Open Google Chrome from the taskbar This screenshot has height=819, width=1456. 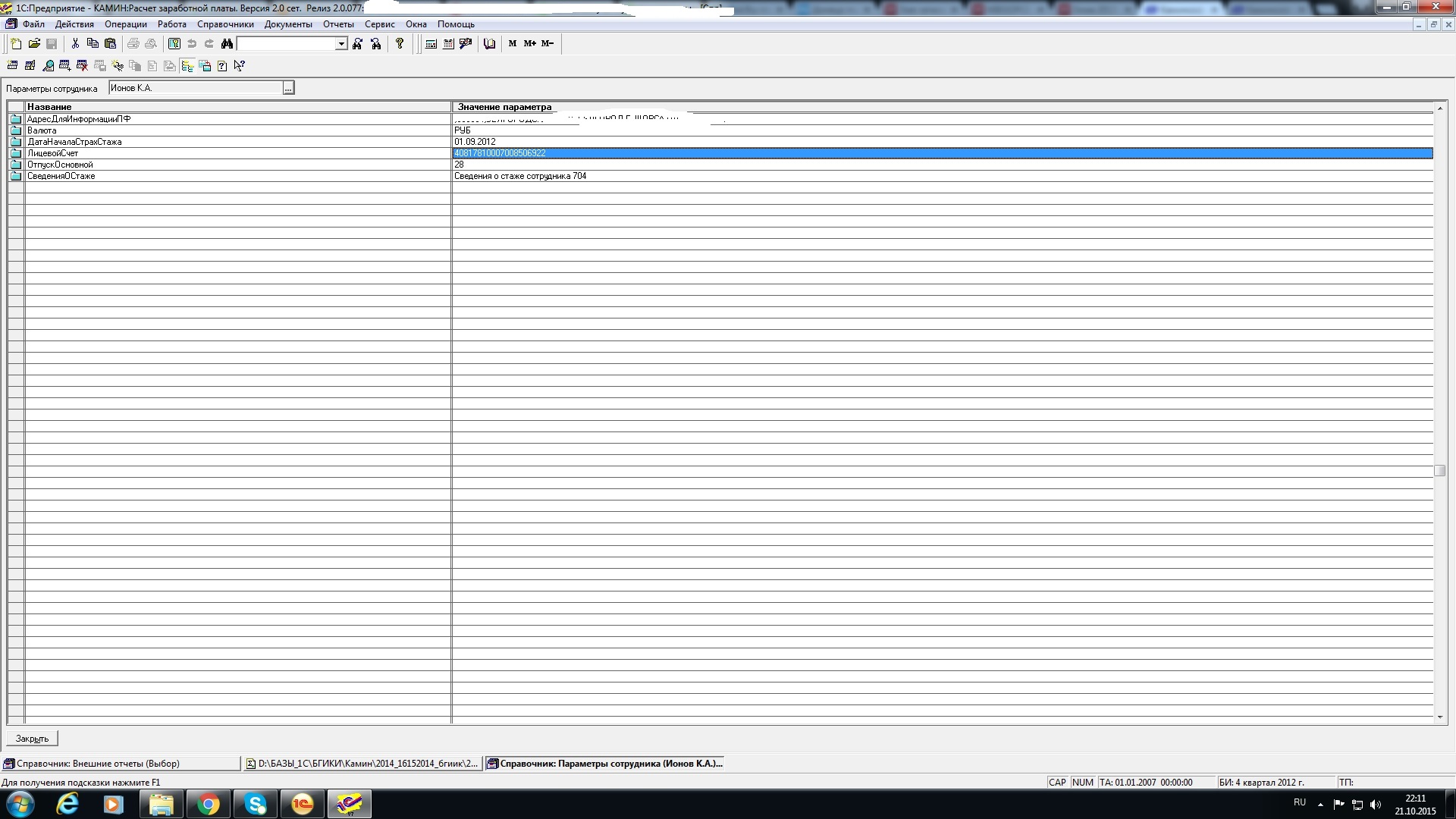click(x=208, y=804)
